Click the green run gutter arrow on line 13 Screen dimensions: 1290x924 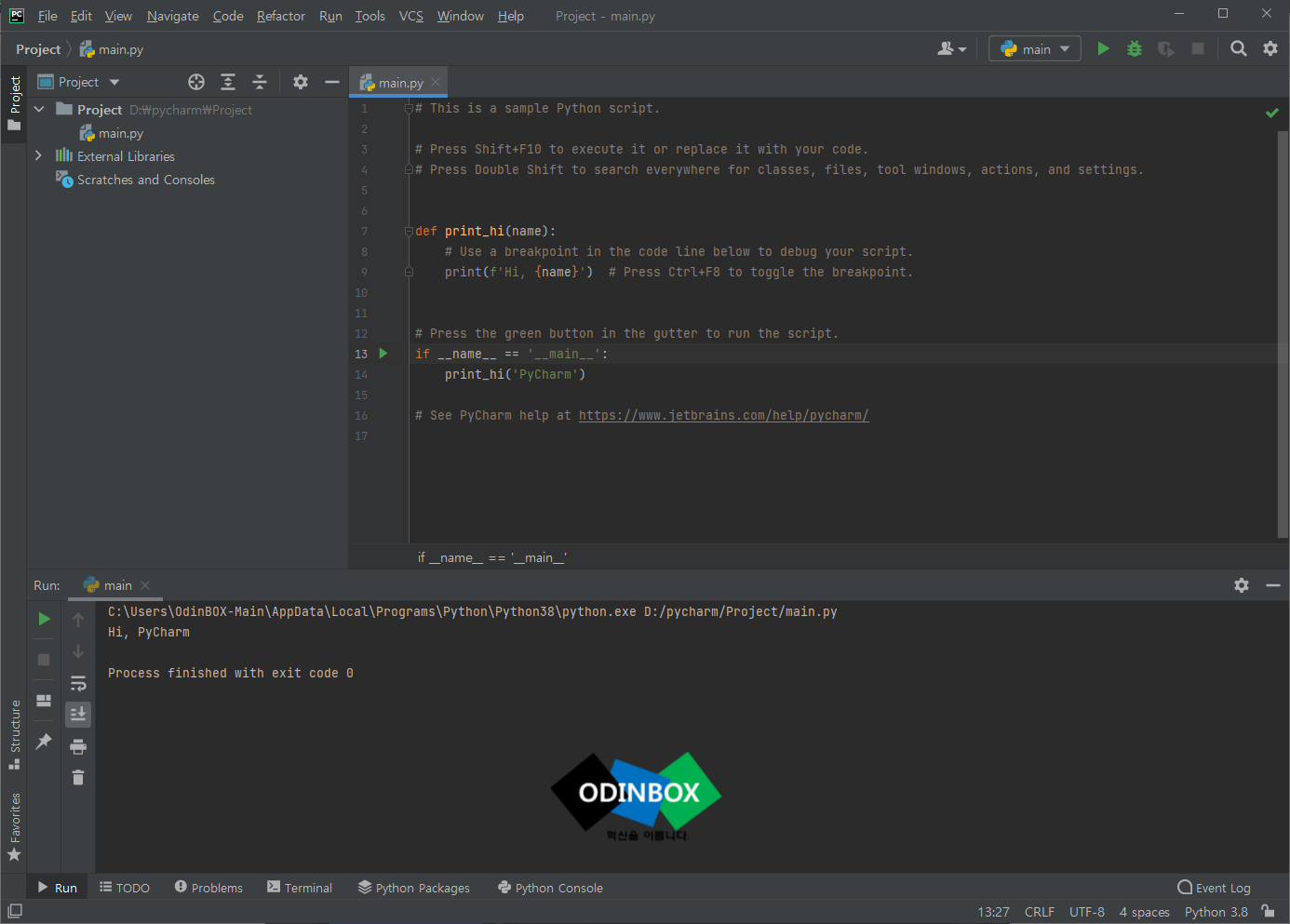point(383,354)
